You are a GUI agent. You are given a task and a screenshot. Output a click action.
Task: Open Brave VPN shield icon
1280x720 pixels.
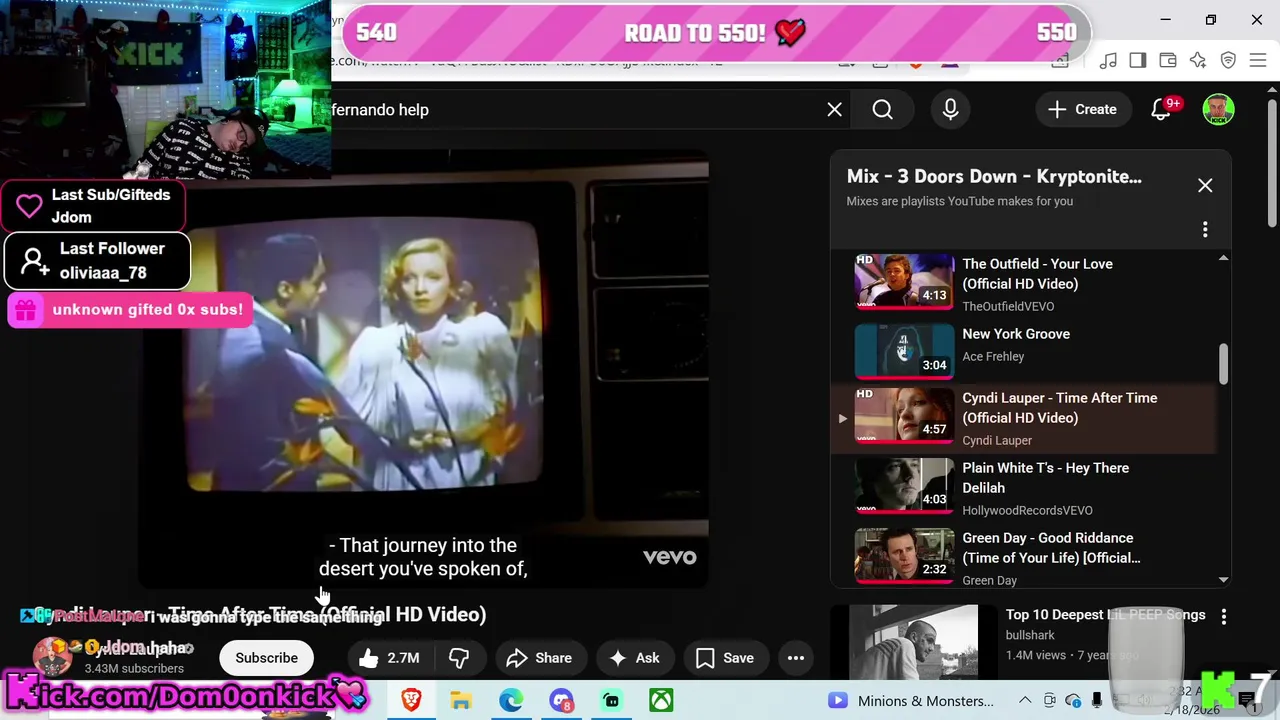(x=1228, y=61)
